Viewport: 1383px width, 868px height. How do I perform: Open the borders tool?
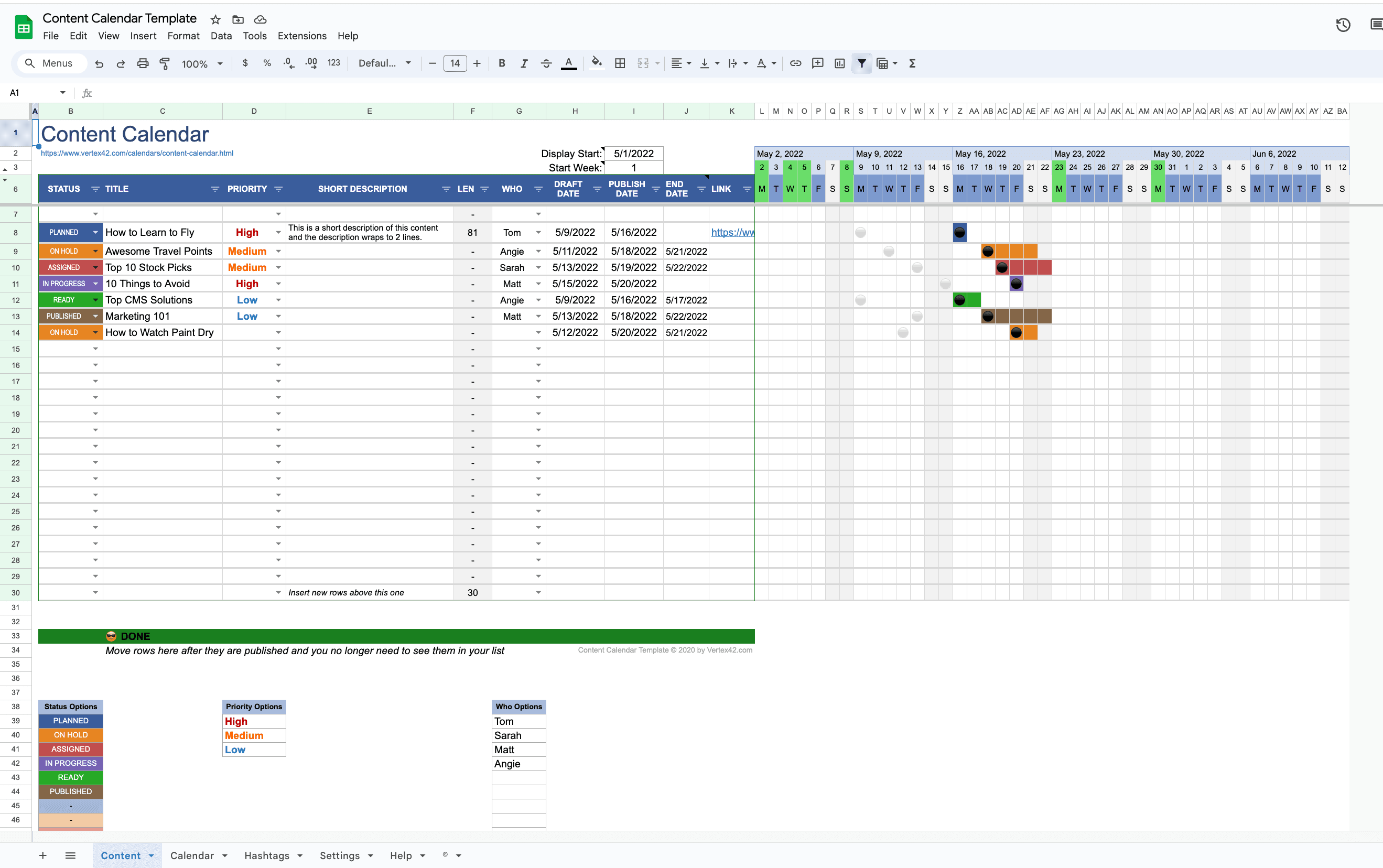pyautogui.click(x=620, y=63)
